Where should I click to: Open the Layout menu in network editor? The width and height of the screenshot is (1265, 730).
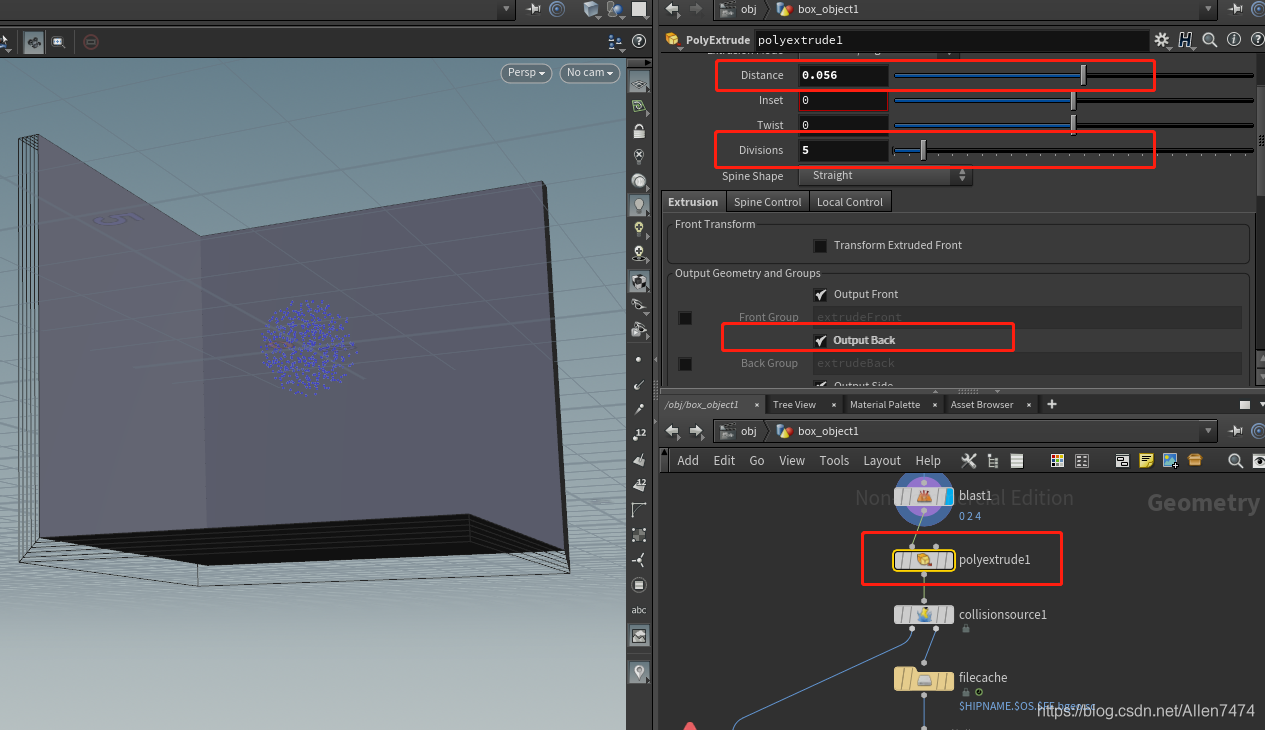coord(882,461)
